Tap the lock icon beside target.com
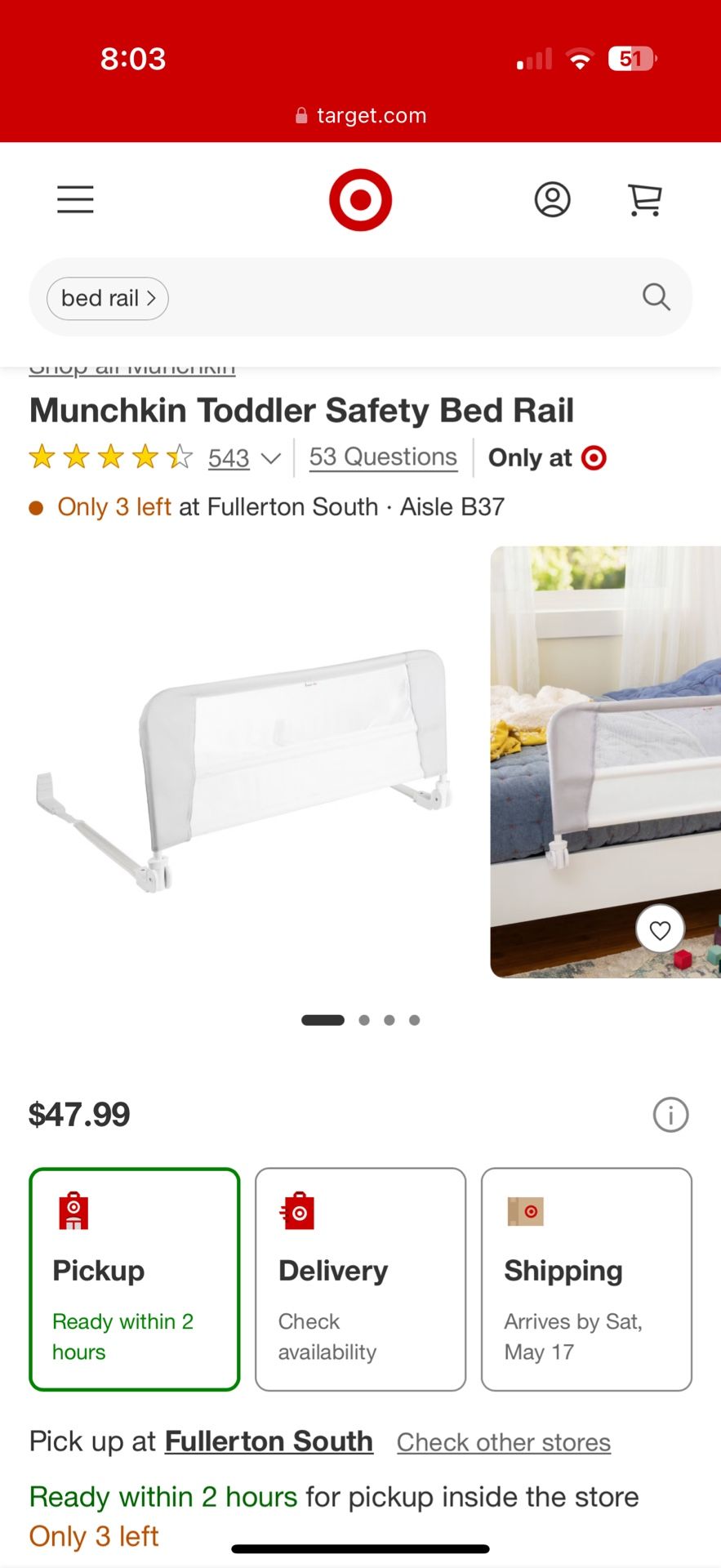The height and width of the screenshot is (1568, 721). (301, 116)
